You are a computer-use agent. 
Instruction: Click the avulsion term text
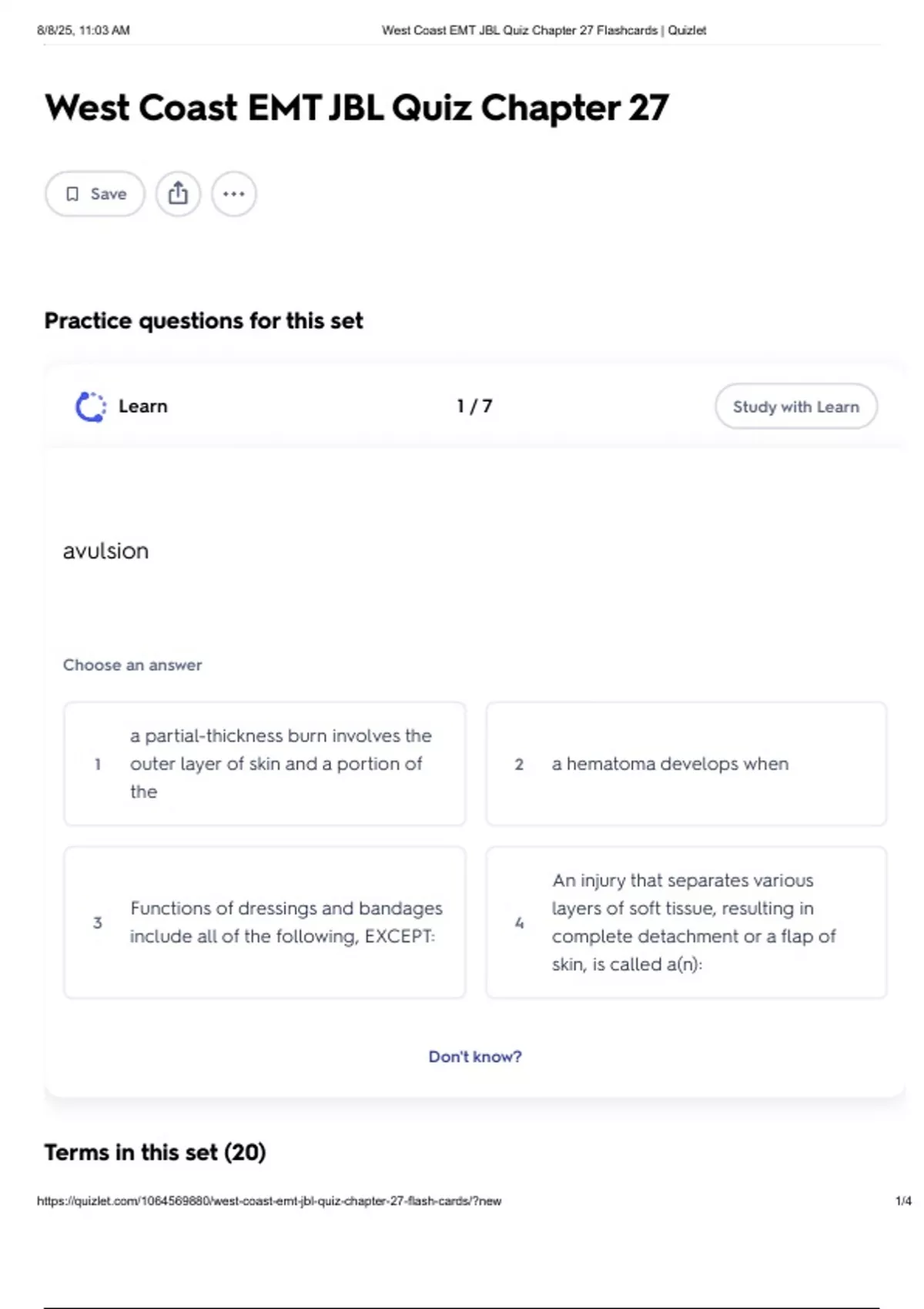pos(105,551)
